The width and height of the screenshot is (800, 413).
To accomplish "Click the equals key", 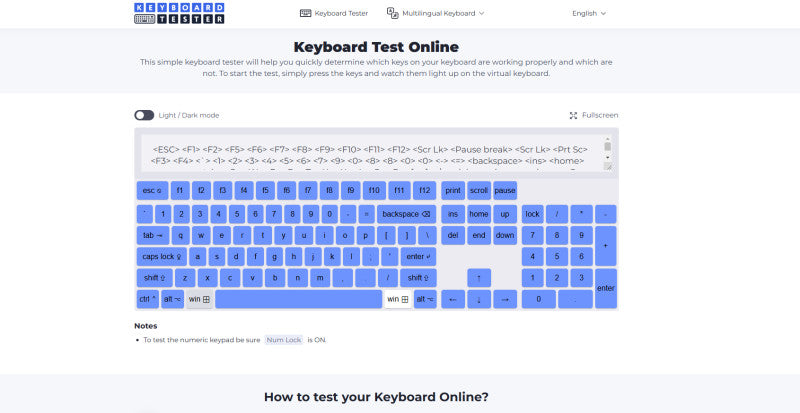I will tap(366, 214).
